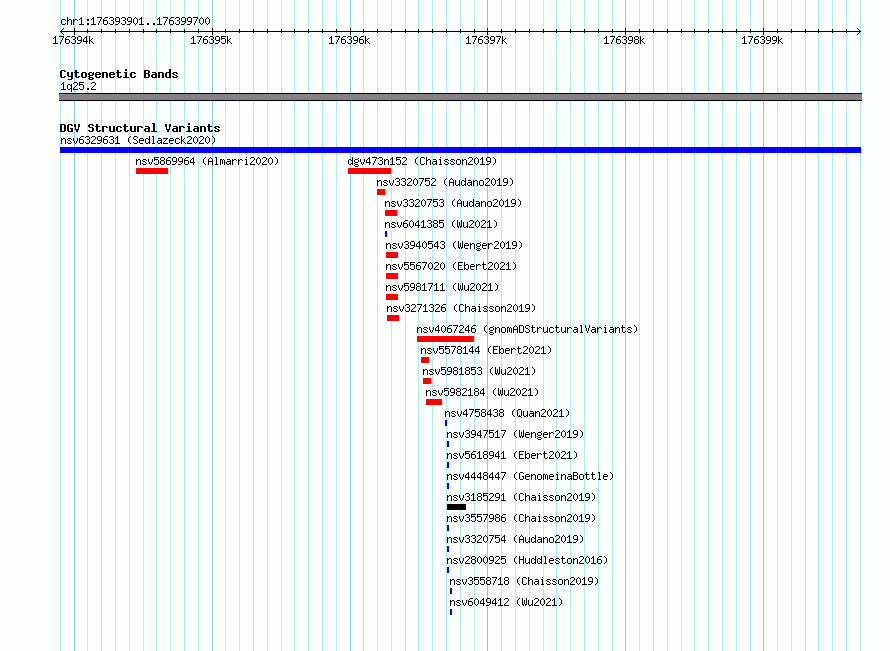Select the long blue nsv6329631 variant bar
Viewport: 890px width, 651px height.
click(x=460, y=150)
